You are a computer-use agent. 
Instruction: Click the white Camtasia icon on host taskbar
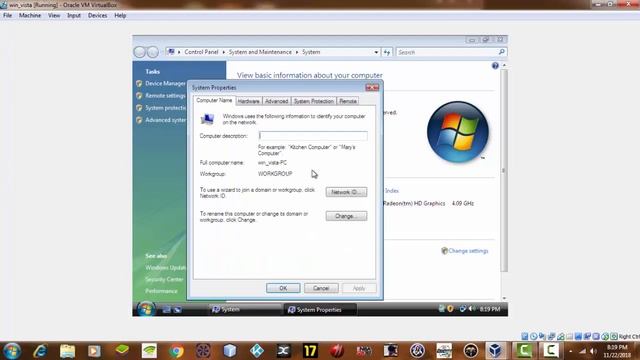550,351
